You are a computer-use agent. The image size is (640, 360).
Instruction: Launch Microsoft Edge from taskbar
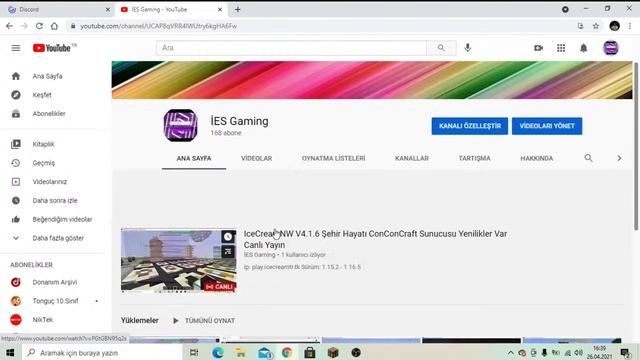coord(218,353)
